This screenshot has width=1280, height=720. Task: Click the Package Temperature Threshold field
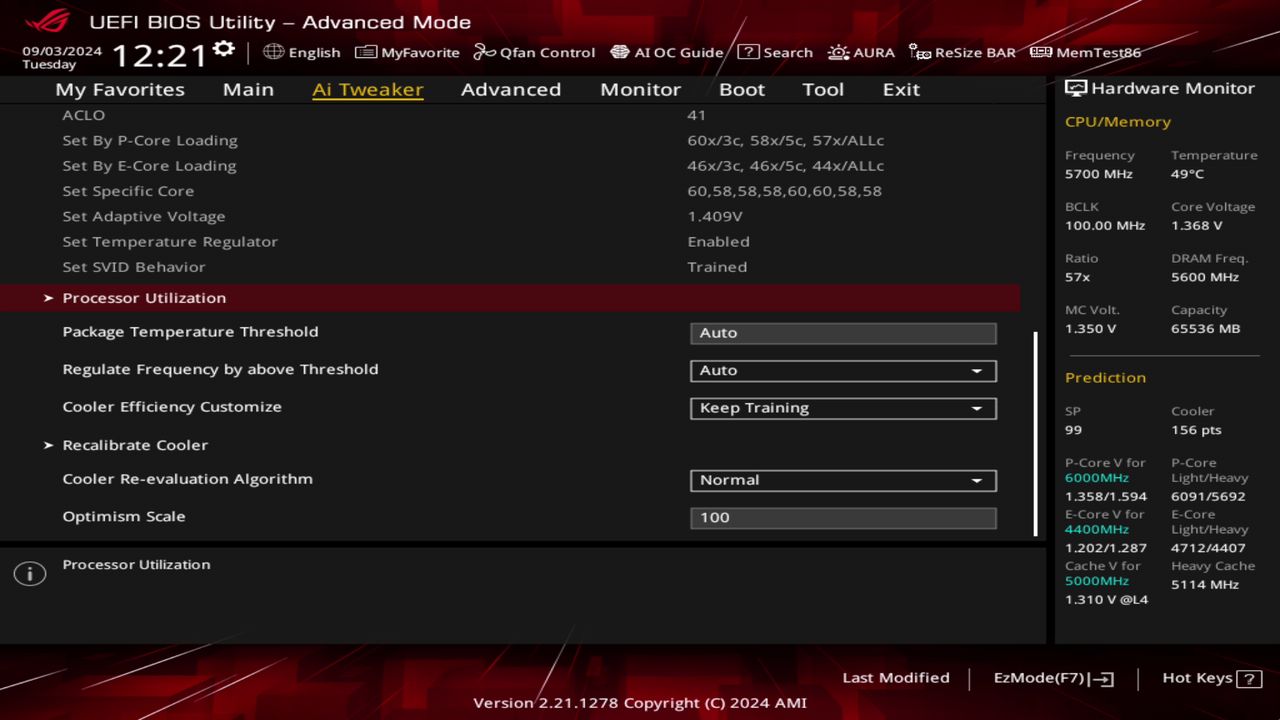pyautogui.click(x=843, y=333)
